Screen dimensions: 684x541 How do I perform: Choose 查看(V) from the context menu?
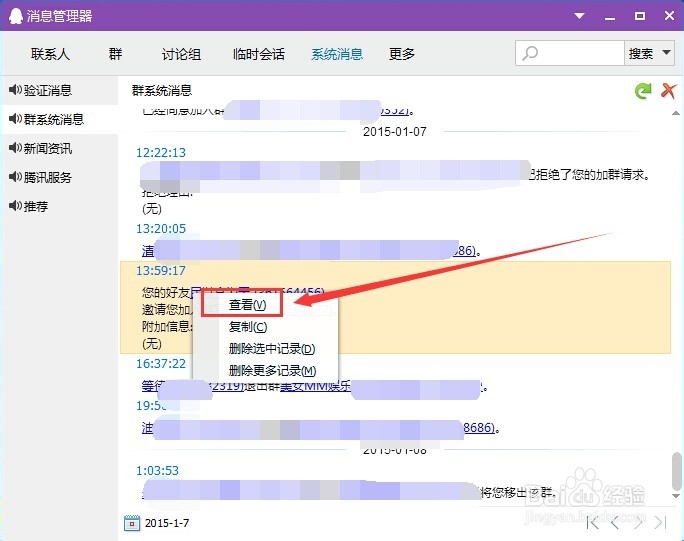click(x=247, y=305)
